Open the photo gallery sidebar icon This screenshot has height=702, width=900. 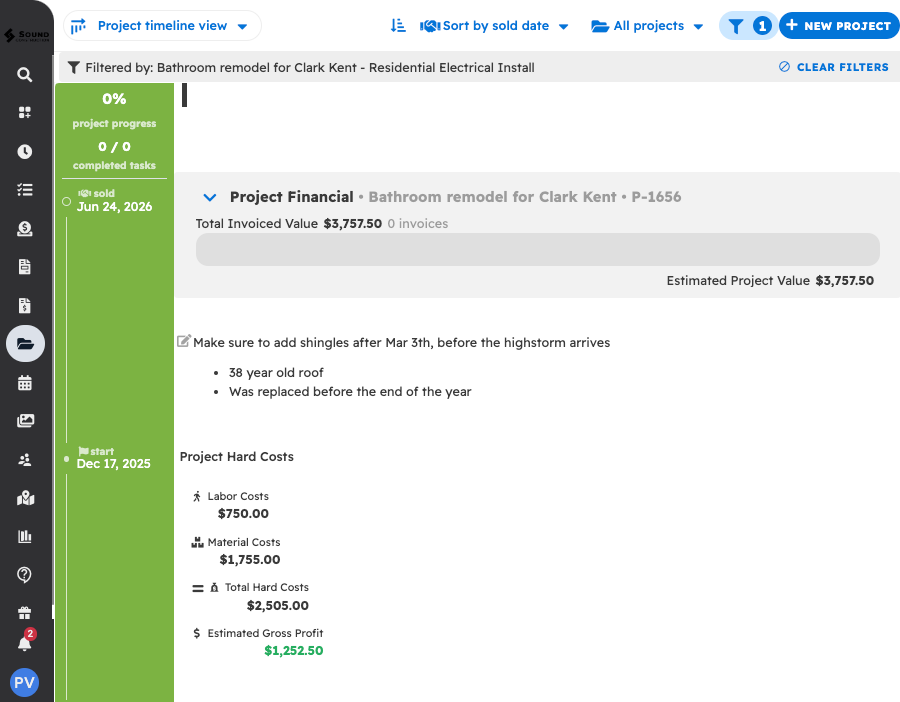point(25,421)
